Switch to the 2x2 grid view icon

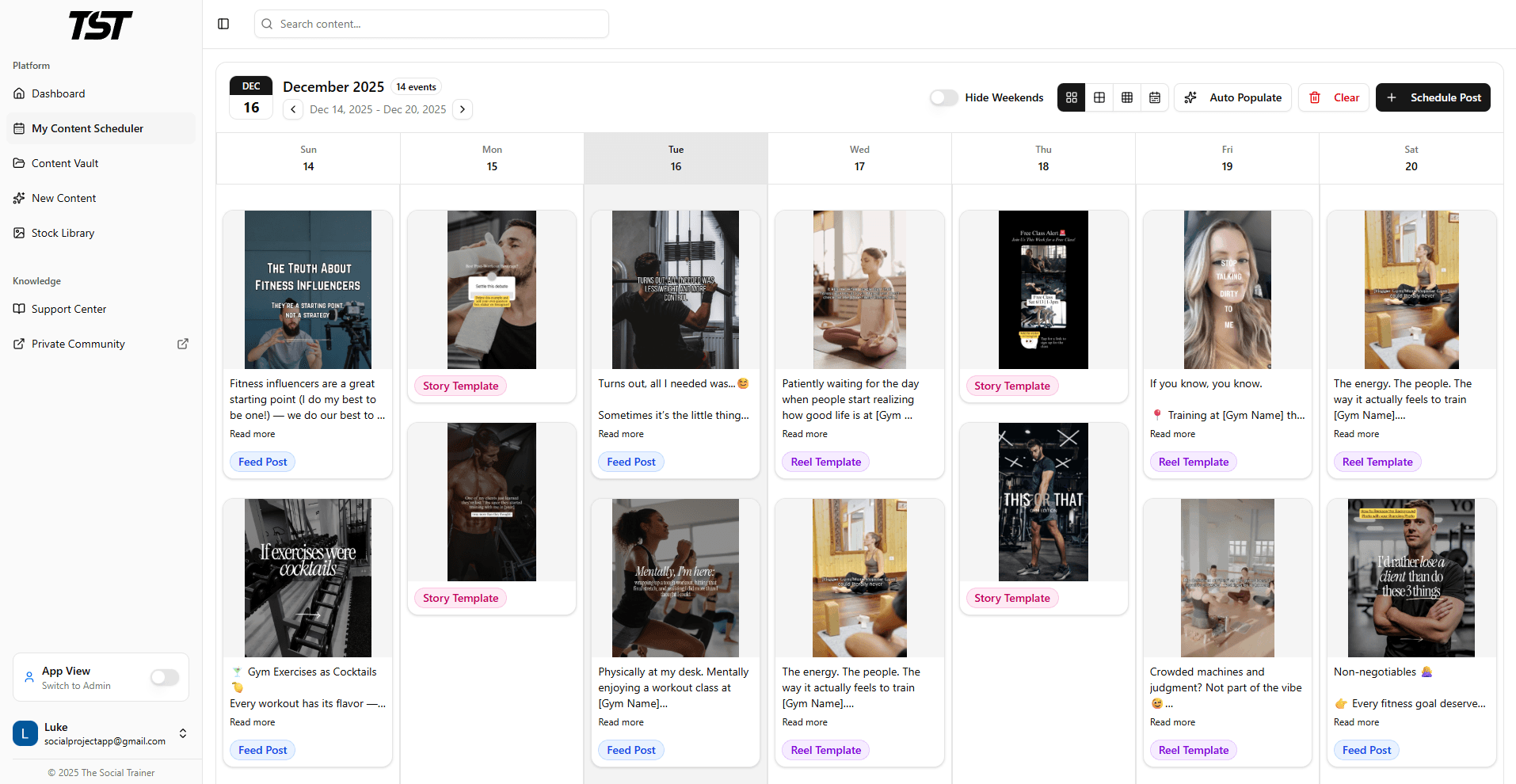pos(1099,97)
